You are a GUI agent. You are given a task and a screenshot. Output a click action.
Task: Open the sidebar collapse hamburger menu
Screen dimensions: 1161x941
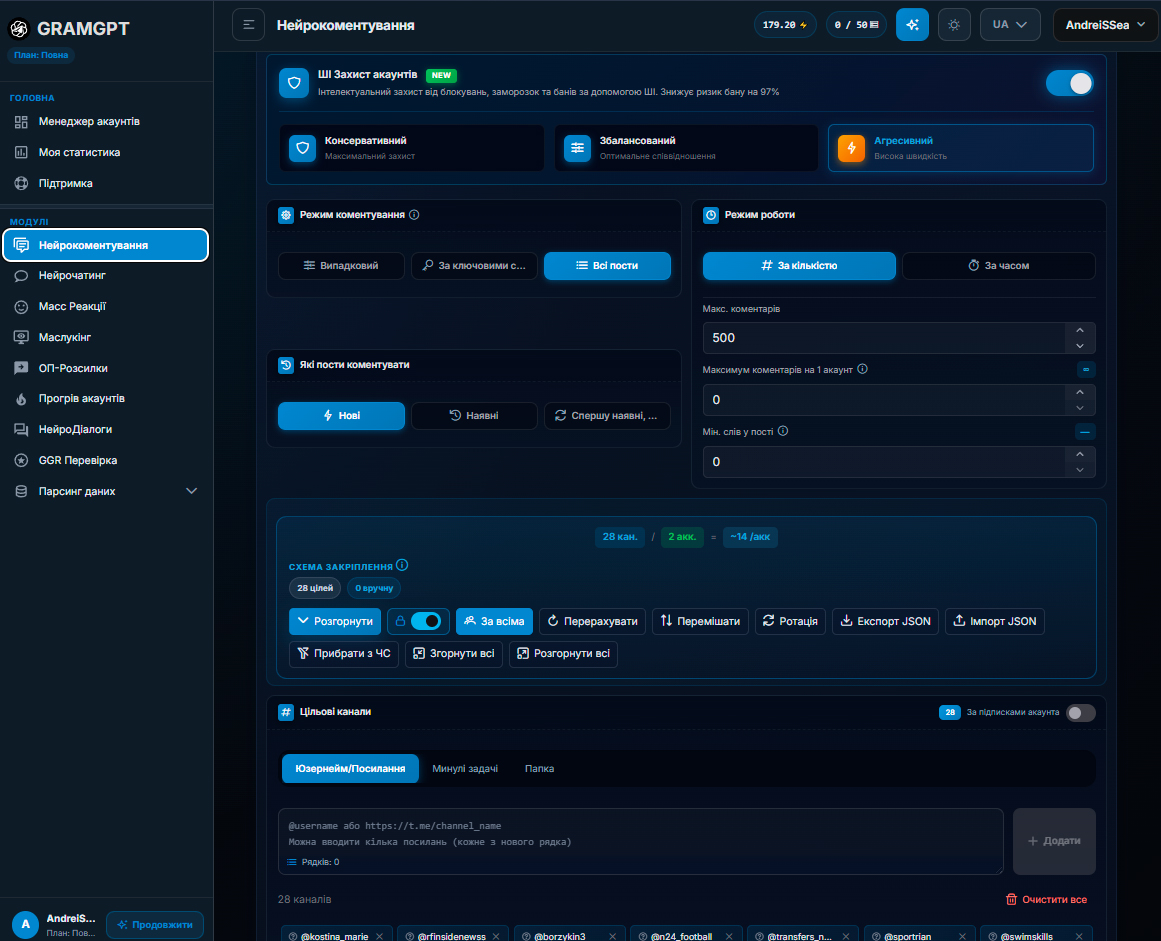(x=248, y=25)
